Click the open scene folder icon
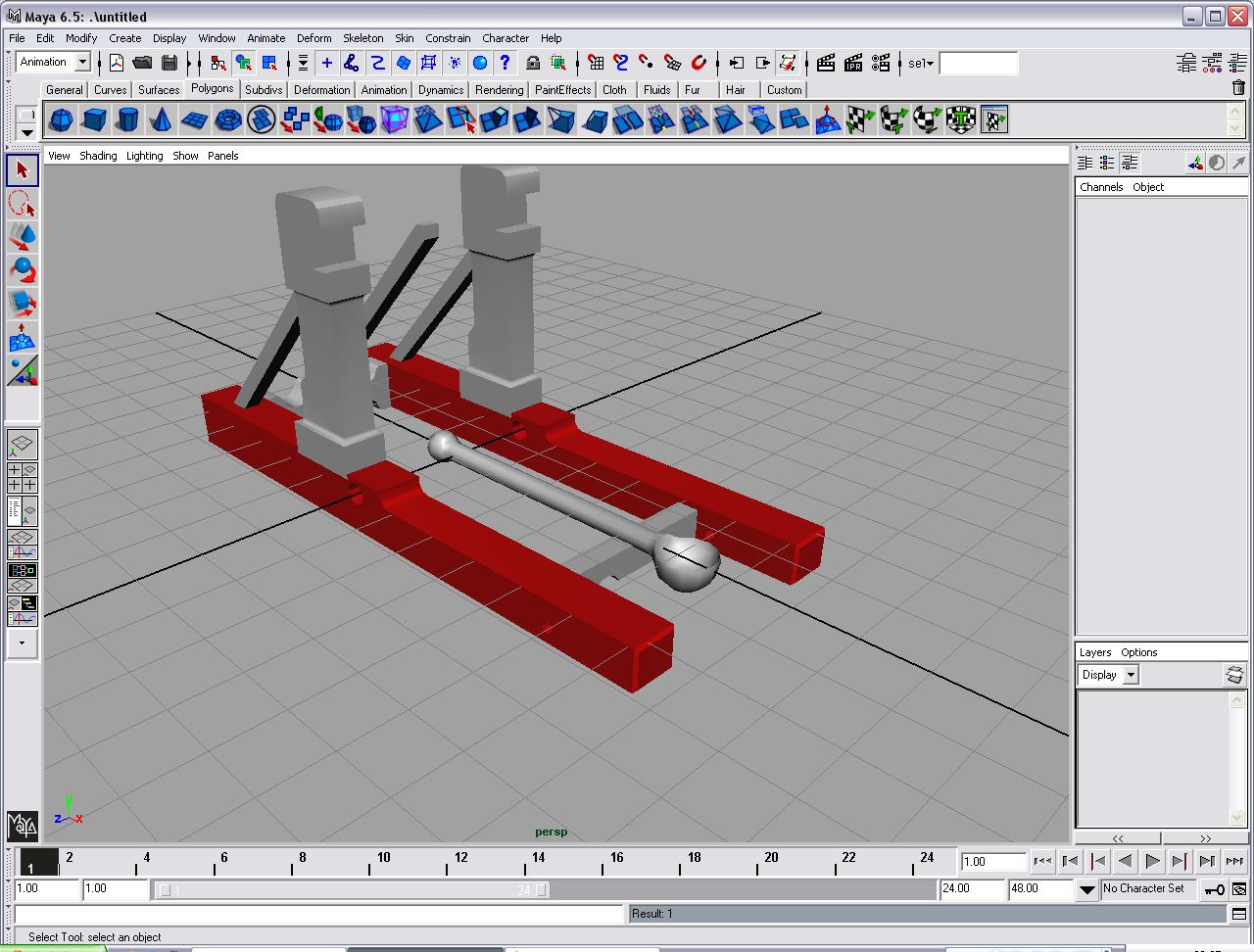Image resolution: width=1254 pixels, height=952 pixels. 143,63
